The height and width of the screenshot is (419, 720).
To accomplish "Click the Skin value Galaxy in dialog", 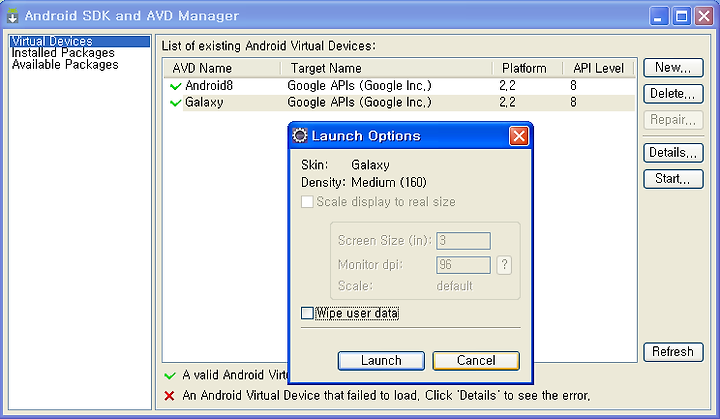I will 370,165.
